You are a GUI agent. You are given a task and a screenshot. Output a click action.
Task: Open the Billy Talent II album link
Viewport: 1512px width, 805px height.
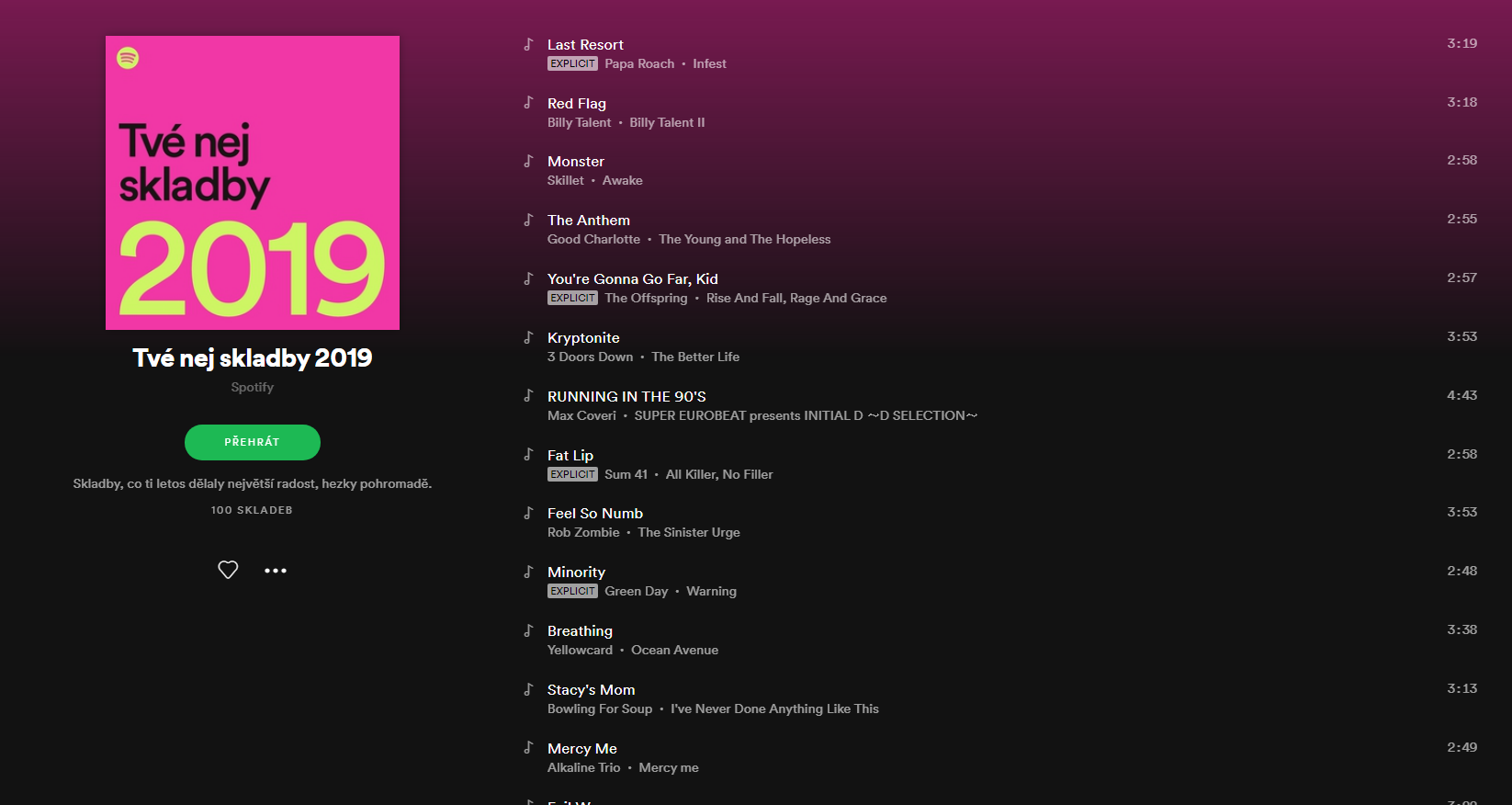point(667,122)
